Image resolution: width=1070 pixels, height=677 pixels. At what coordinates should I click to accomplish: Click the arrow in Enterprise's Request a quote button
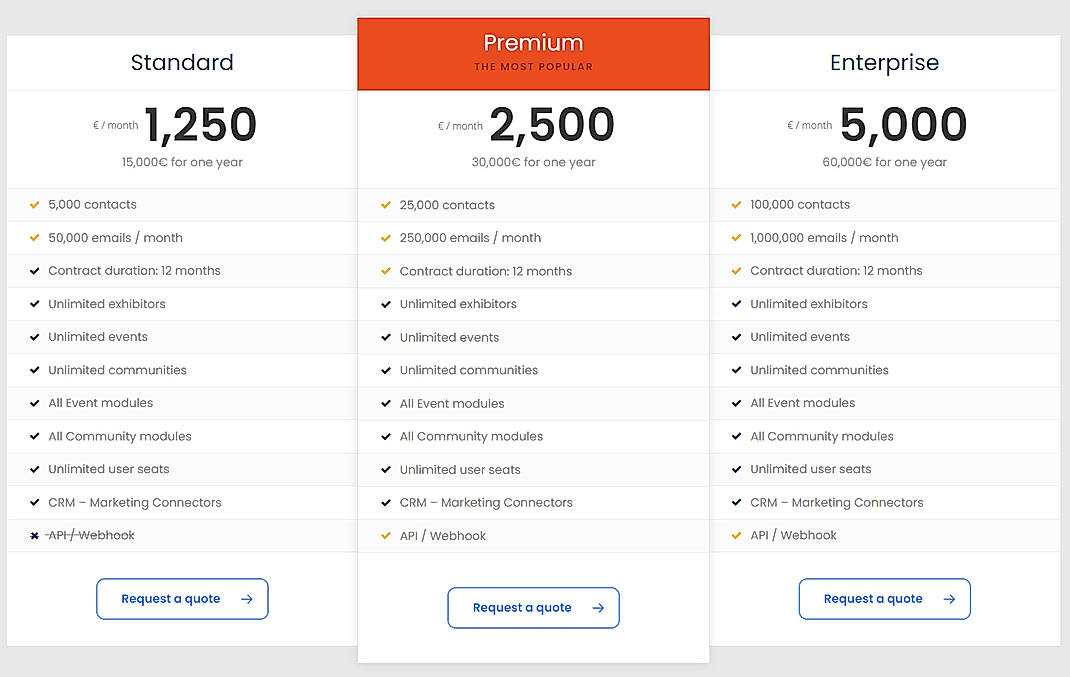click(x=947, y=598)
